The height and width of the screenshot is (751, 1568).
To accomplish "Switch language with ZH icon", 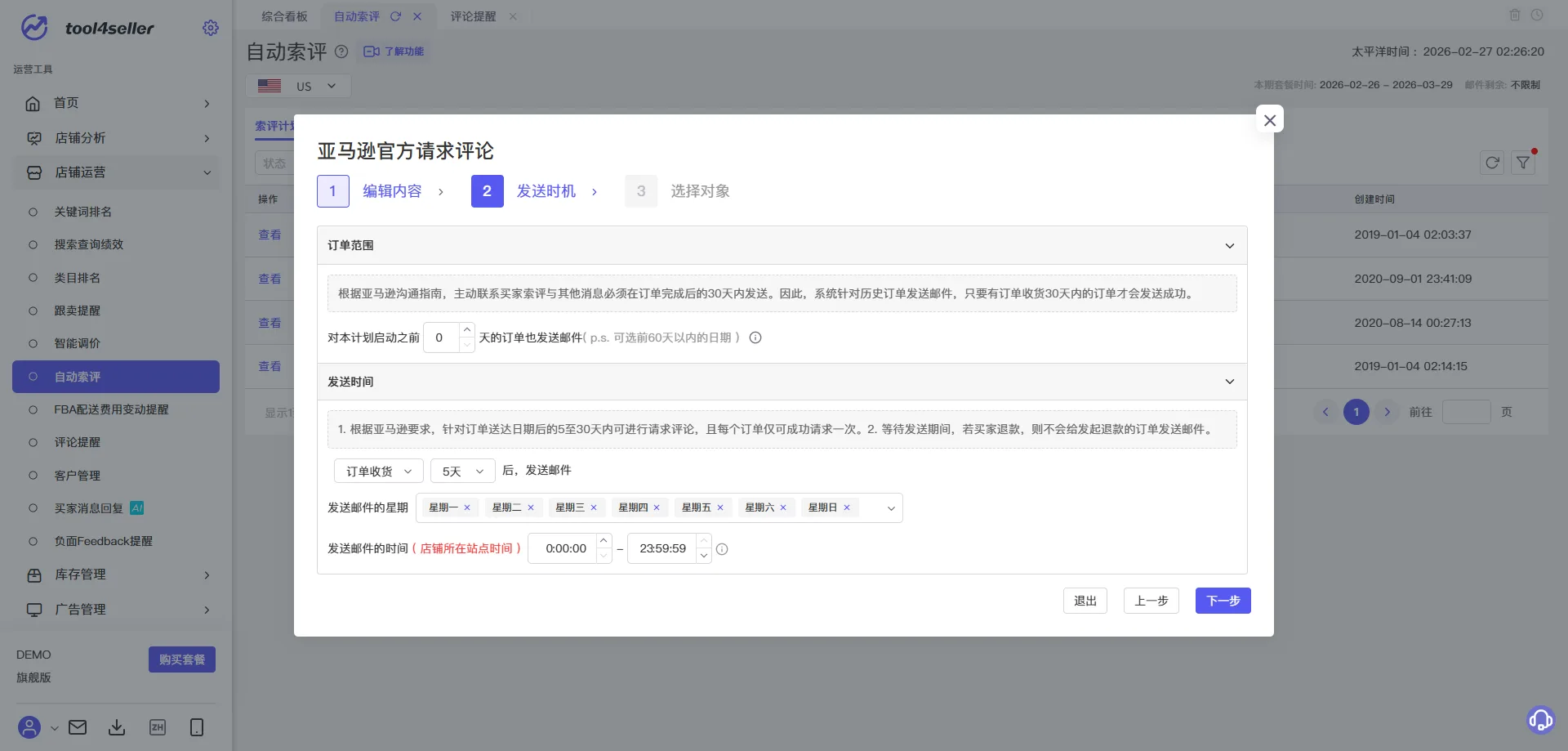I will (158, 727).
